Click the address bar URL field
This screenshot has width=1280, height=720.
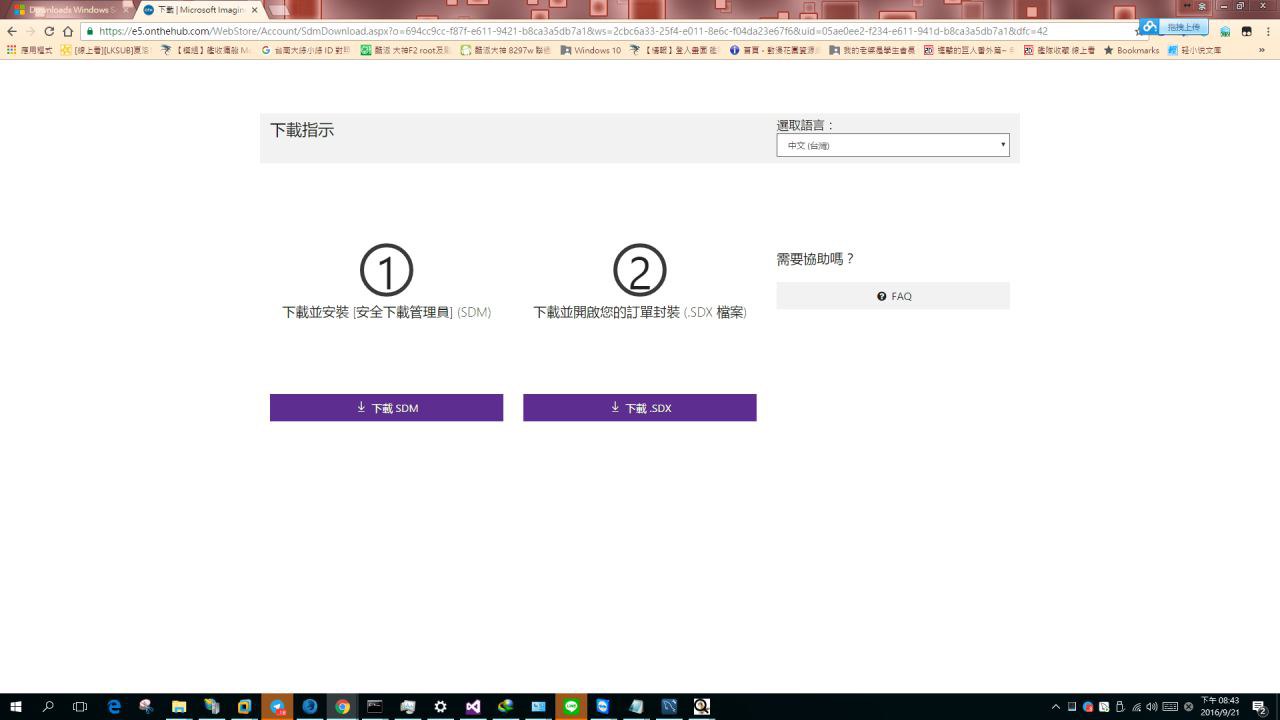pos(600,31)
